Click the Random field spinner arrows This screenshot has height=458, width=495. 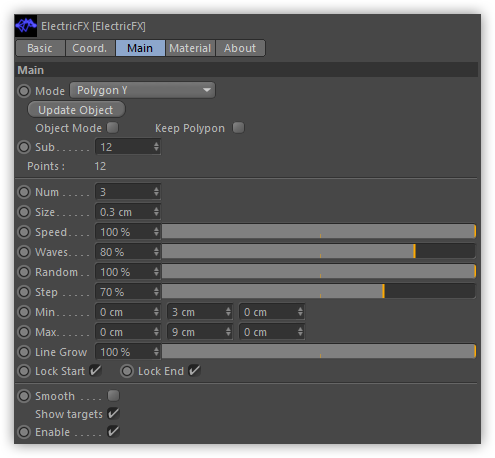[x=156, y=272]
